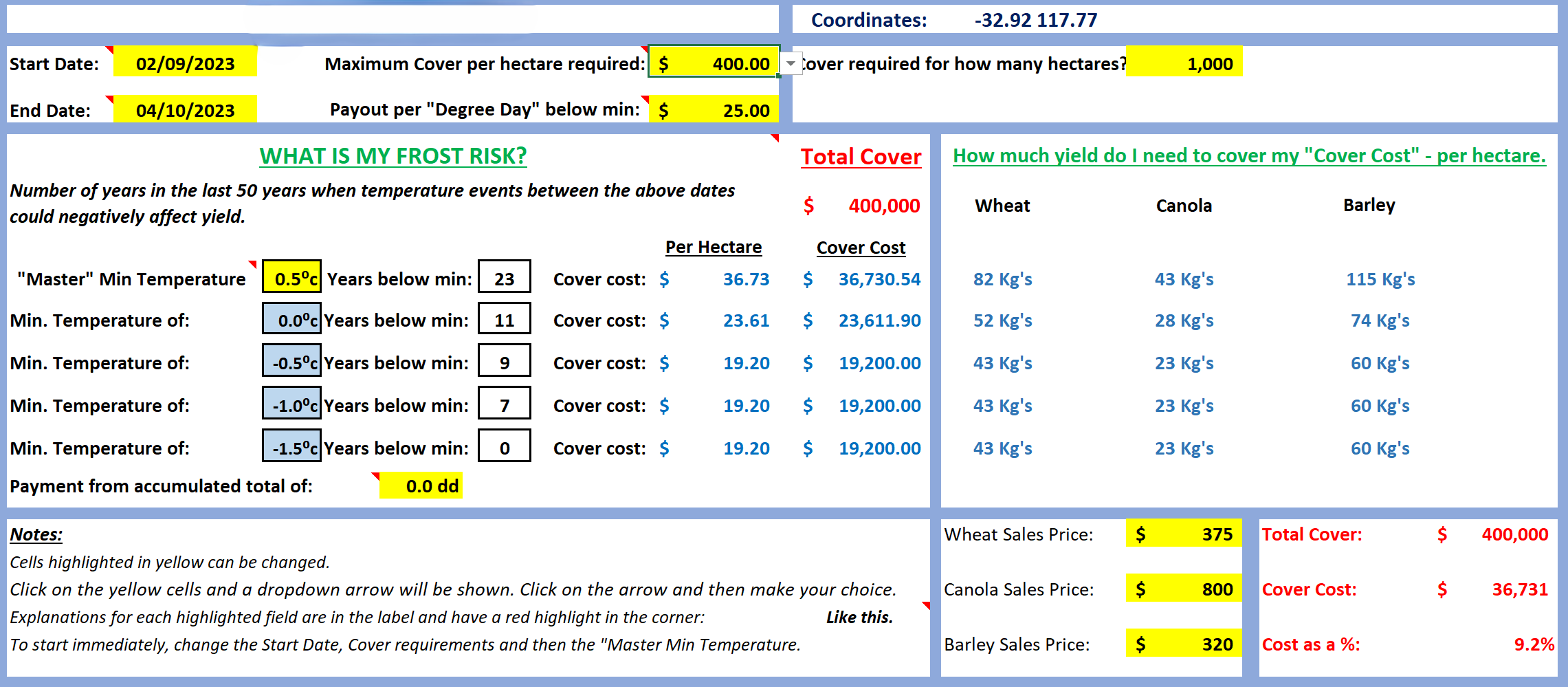Image resolution: width=1568 pixels, height=687 pixels.
Task: Select the Cost as a % value 9.2%
Action: (1534, 644)
